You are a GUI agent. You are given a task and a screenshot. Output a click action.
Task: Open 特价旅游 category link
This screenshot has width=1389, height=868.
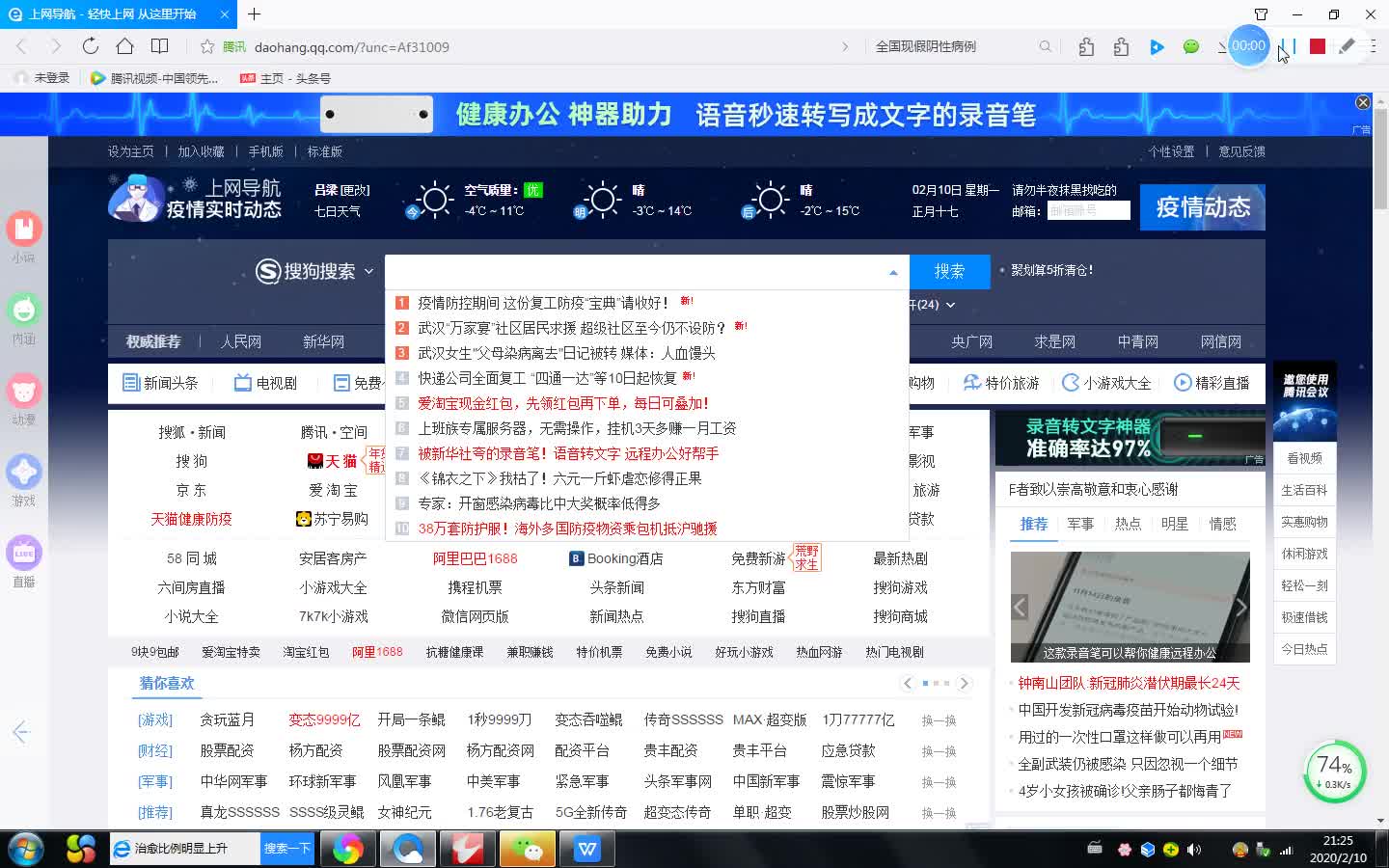pyautogui.click(x=1001, y=383)
